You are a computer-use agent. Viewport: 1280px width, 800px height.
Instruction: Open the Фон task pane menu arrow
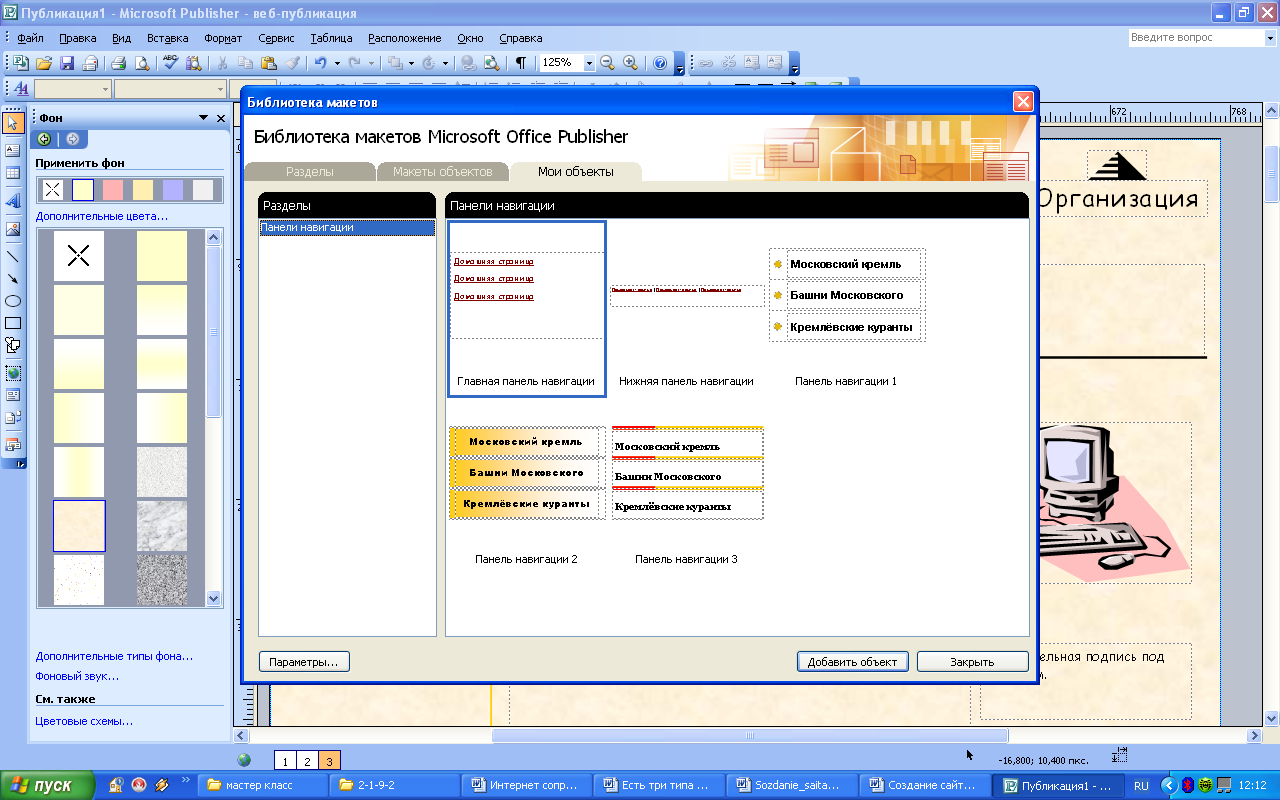pyautogui.click(x=203, y=118)
